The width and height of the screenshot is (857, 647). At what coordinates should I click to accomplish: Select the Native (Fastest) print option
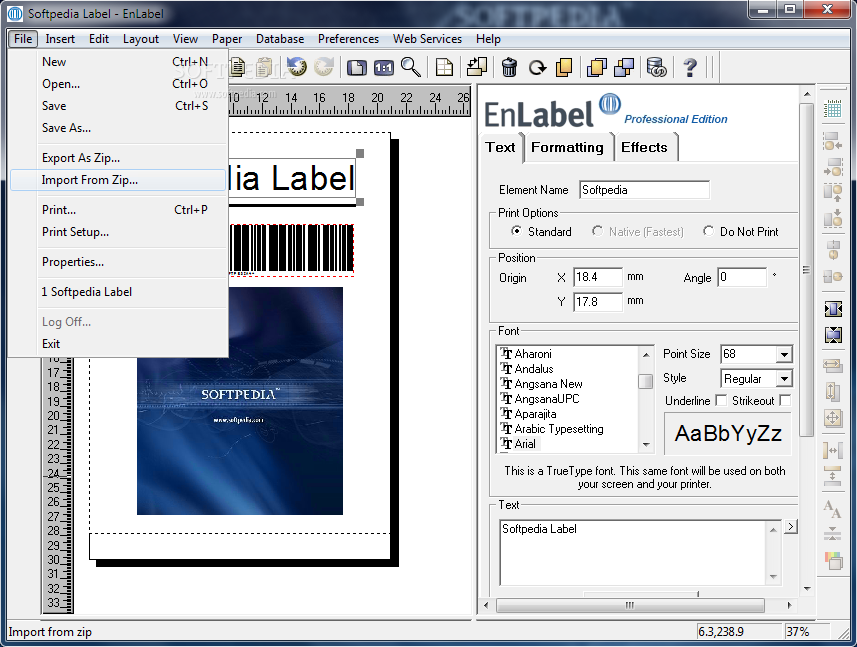click(597, 231)
